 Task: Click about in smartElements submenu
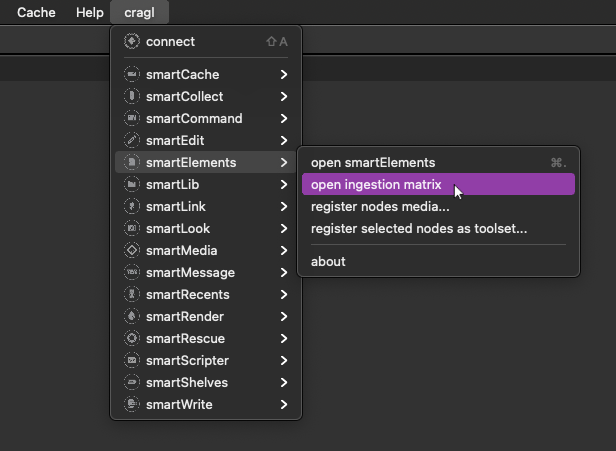(328, 262)
